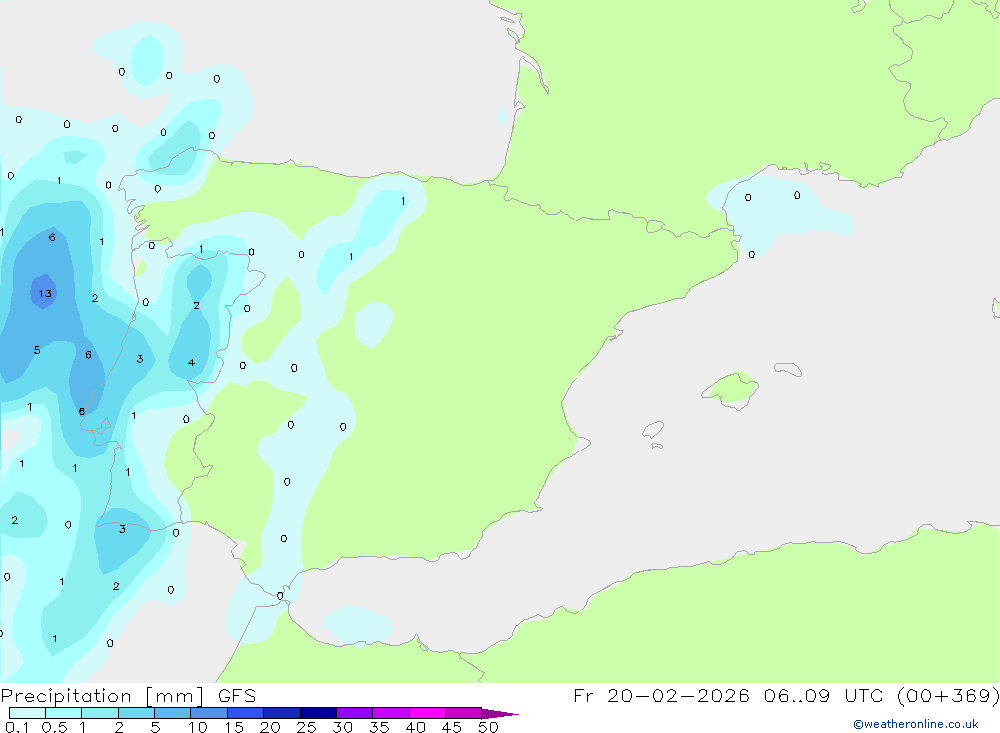Click the 'Fr 20-02-2026 06..09 UTC' timestamp
The height and width of the screenshot is (733, 1000).
[728, 695]
